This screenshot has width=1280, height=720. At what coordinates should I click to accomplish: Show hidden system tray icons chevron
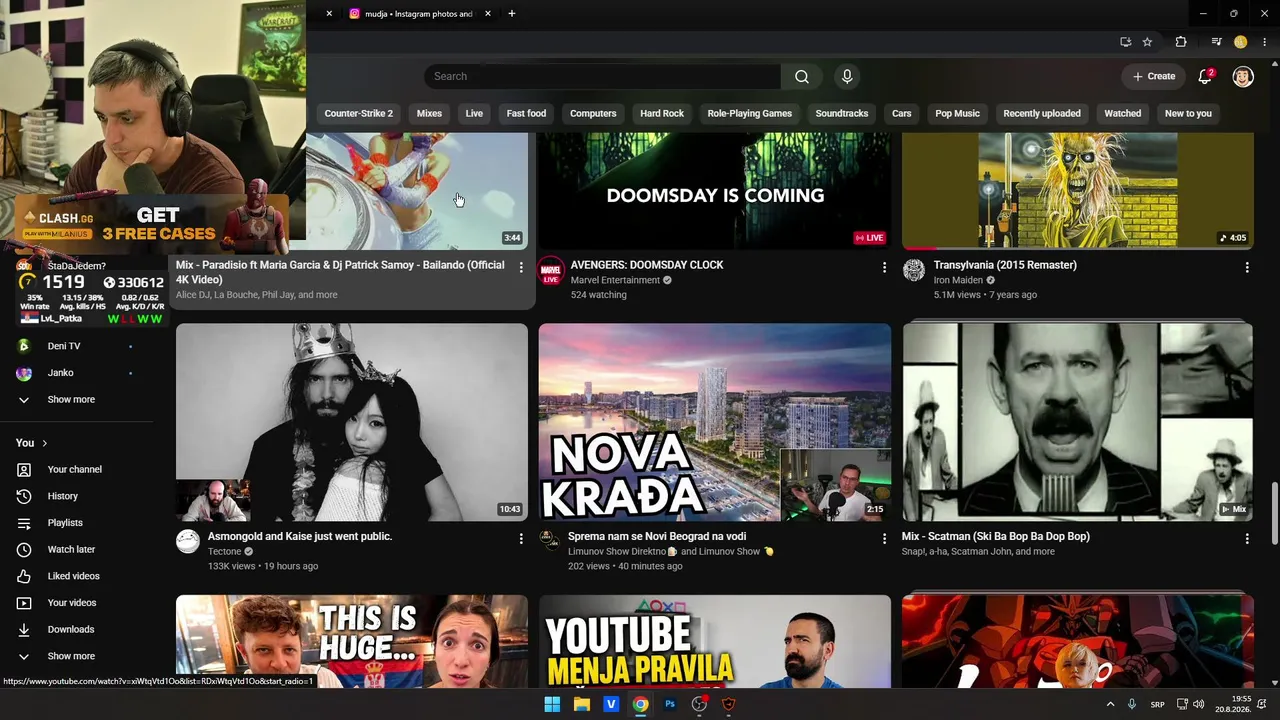point(1110,704)
